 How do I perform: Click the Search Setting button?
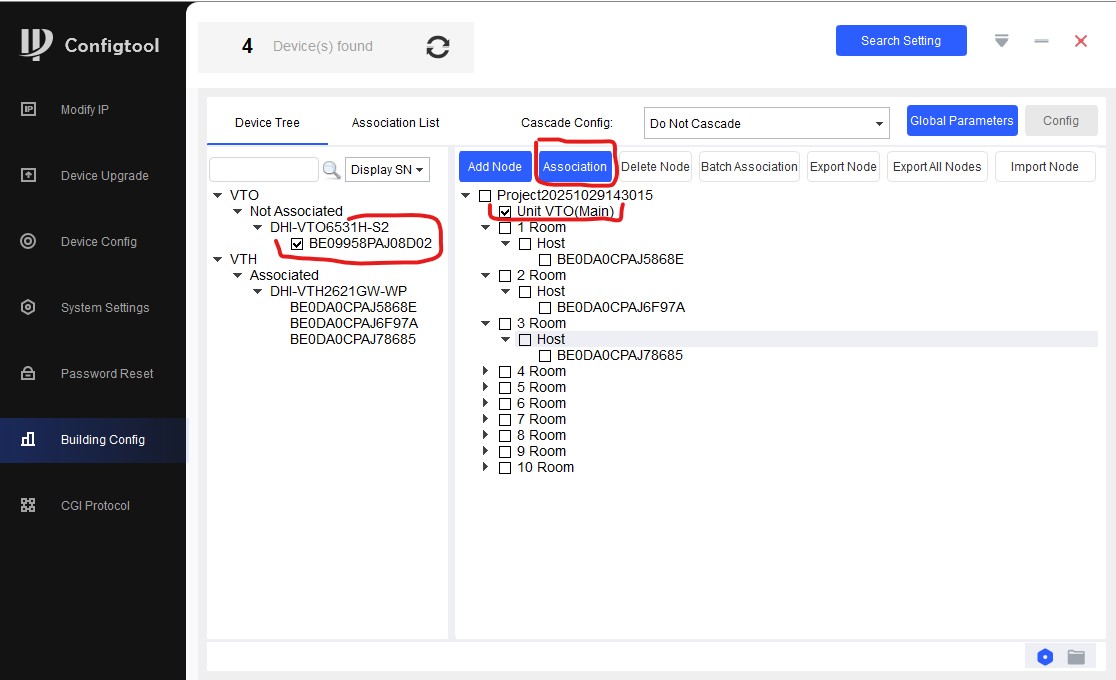[900, 41]
